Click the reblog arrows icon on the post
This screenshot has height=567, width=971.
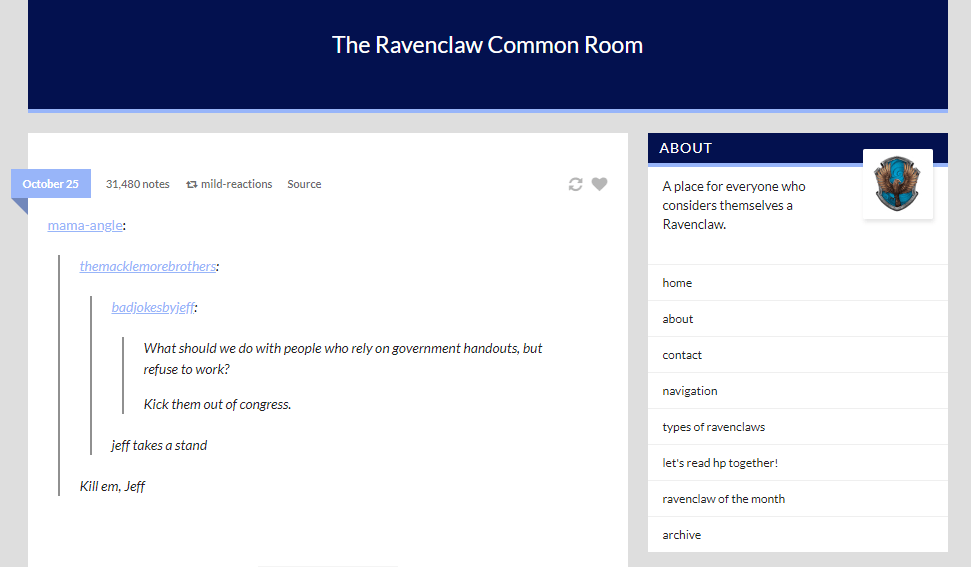click(x=575, y=184)
